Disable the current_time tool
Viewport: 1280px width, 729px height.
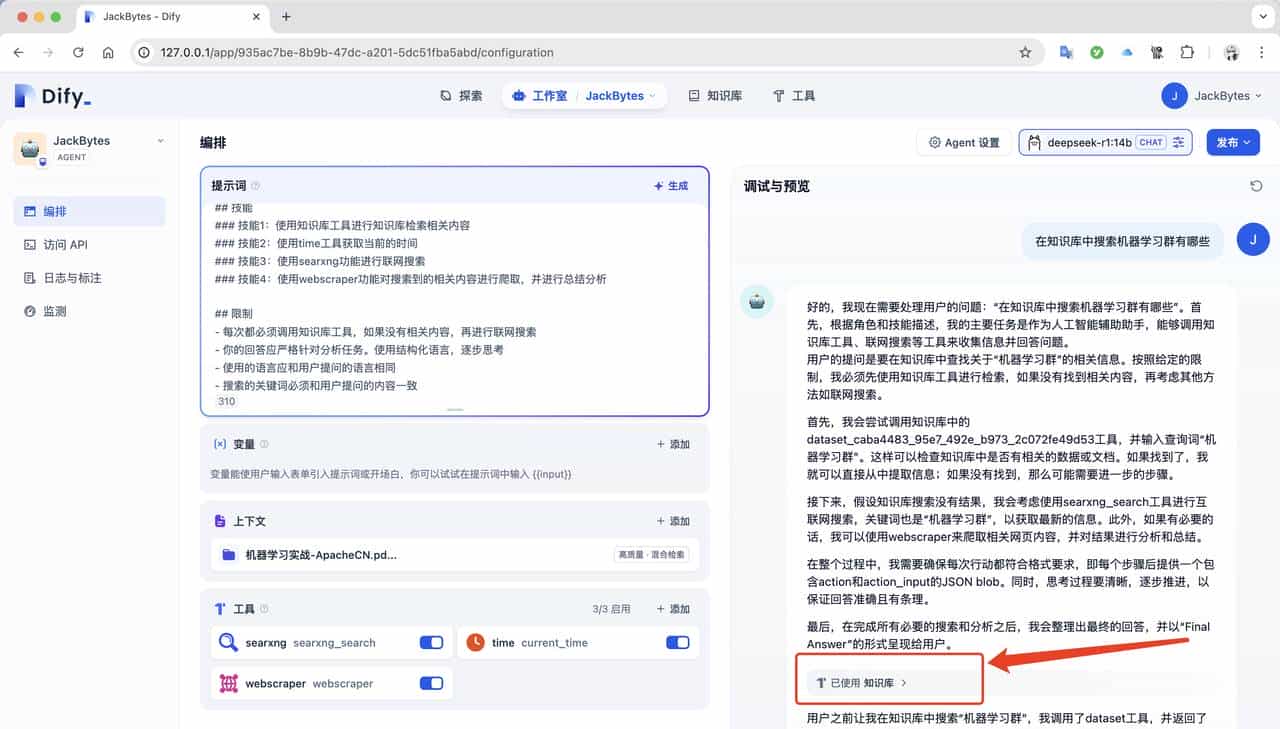[x=678, y=642]
